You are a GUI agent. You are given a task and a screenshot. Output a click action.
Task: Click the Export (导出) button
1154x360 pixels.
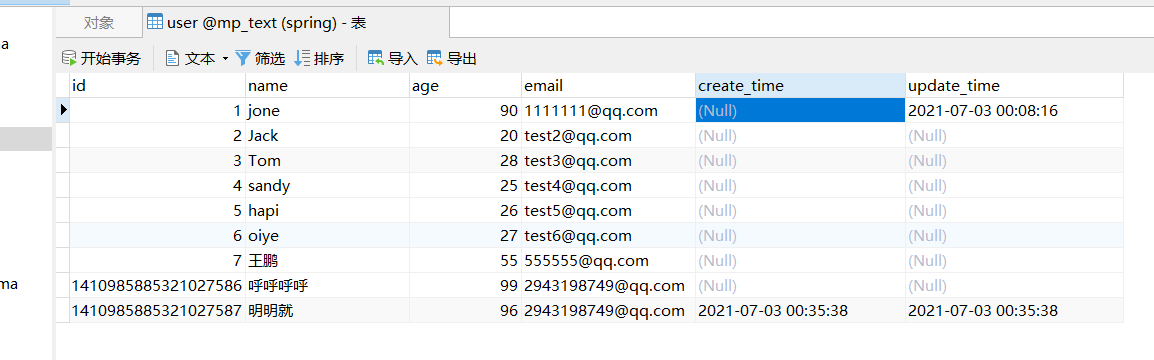452,59
